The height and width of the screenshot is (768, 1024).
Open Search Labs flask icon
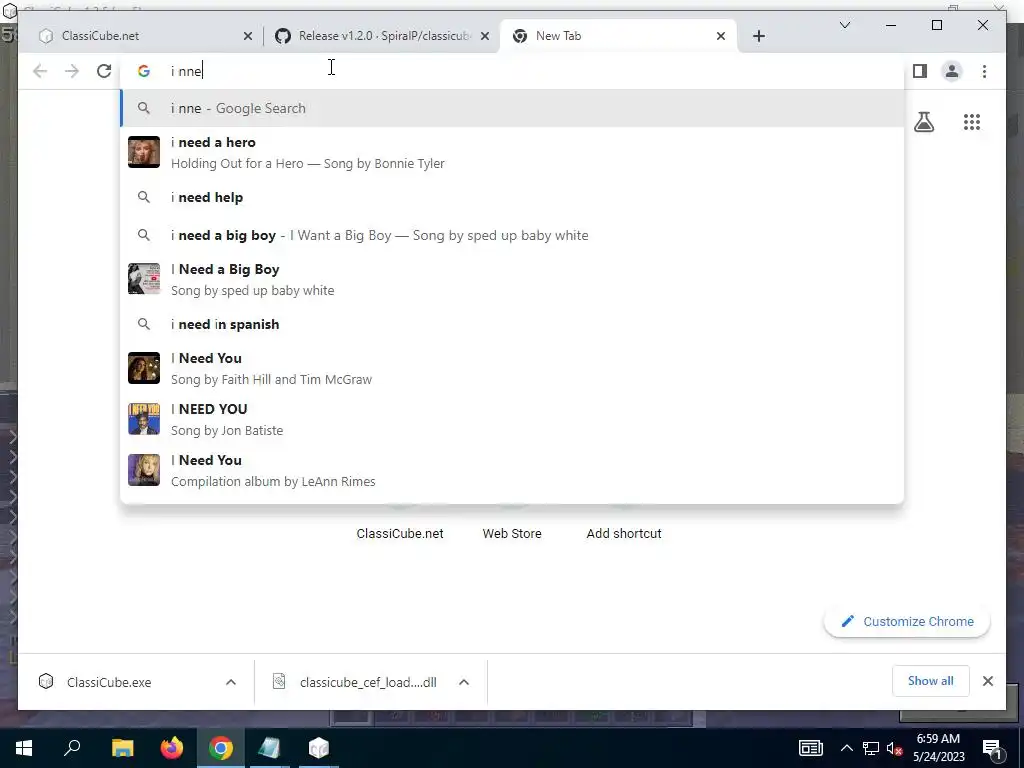pyautogui.click(x=923, y=122)
